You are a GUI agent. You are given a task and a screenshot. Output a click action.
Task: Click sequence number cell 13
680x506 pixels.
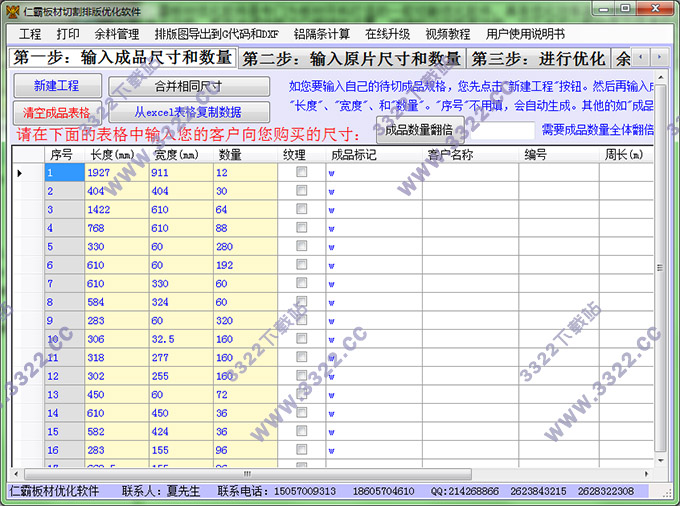point(65,395)
